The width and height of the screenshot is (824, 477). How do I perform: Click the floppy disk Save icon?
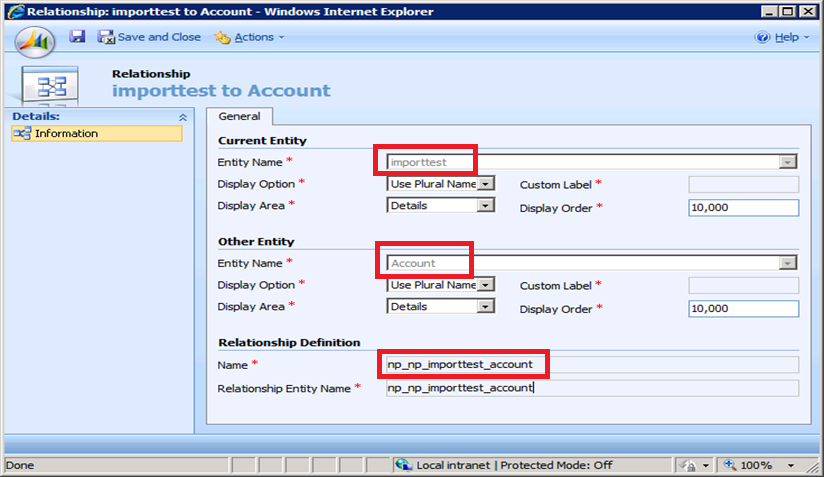coord(77,37)
